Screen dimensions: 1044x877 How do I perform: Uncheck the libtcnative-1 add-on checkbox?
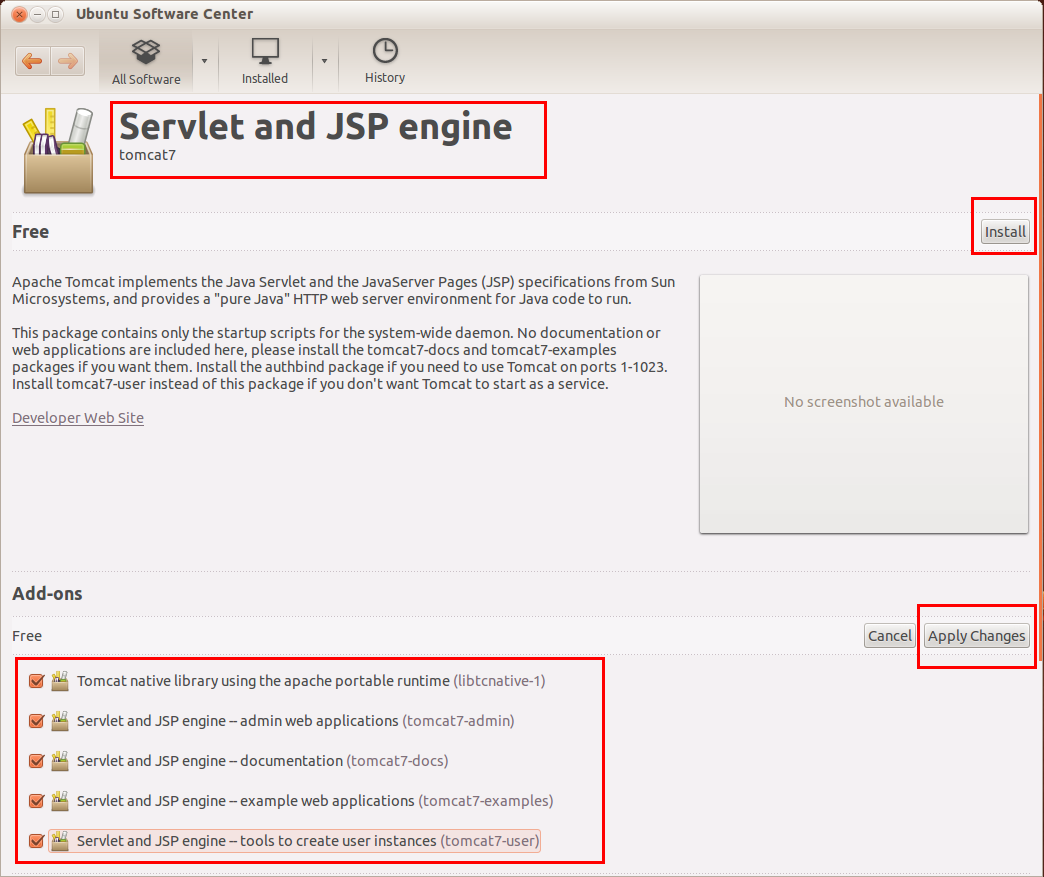click(37, 681)
